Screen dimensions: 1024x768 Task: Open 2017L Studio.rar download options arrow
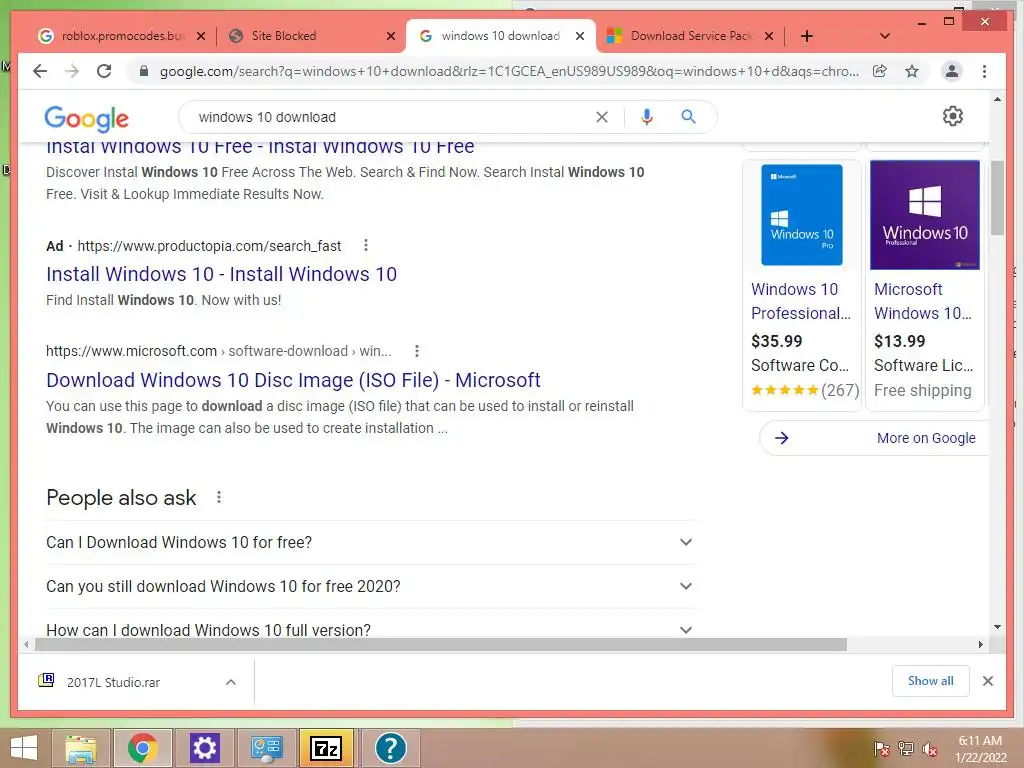click(x=231, y=682)
